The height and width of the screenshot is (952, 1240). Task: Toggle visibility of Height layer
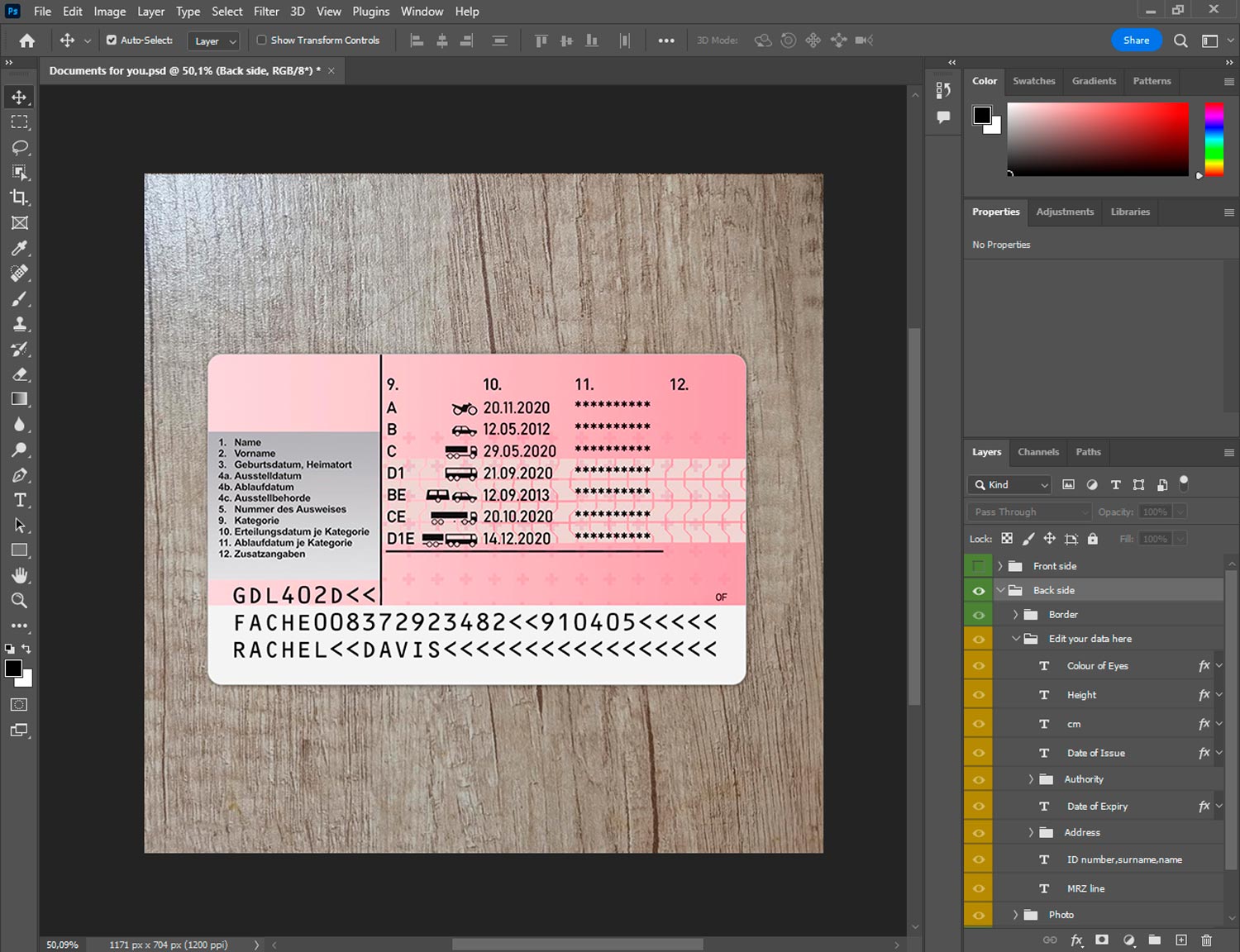point(978,695)
